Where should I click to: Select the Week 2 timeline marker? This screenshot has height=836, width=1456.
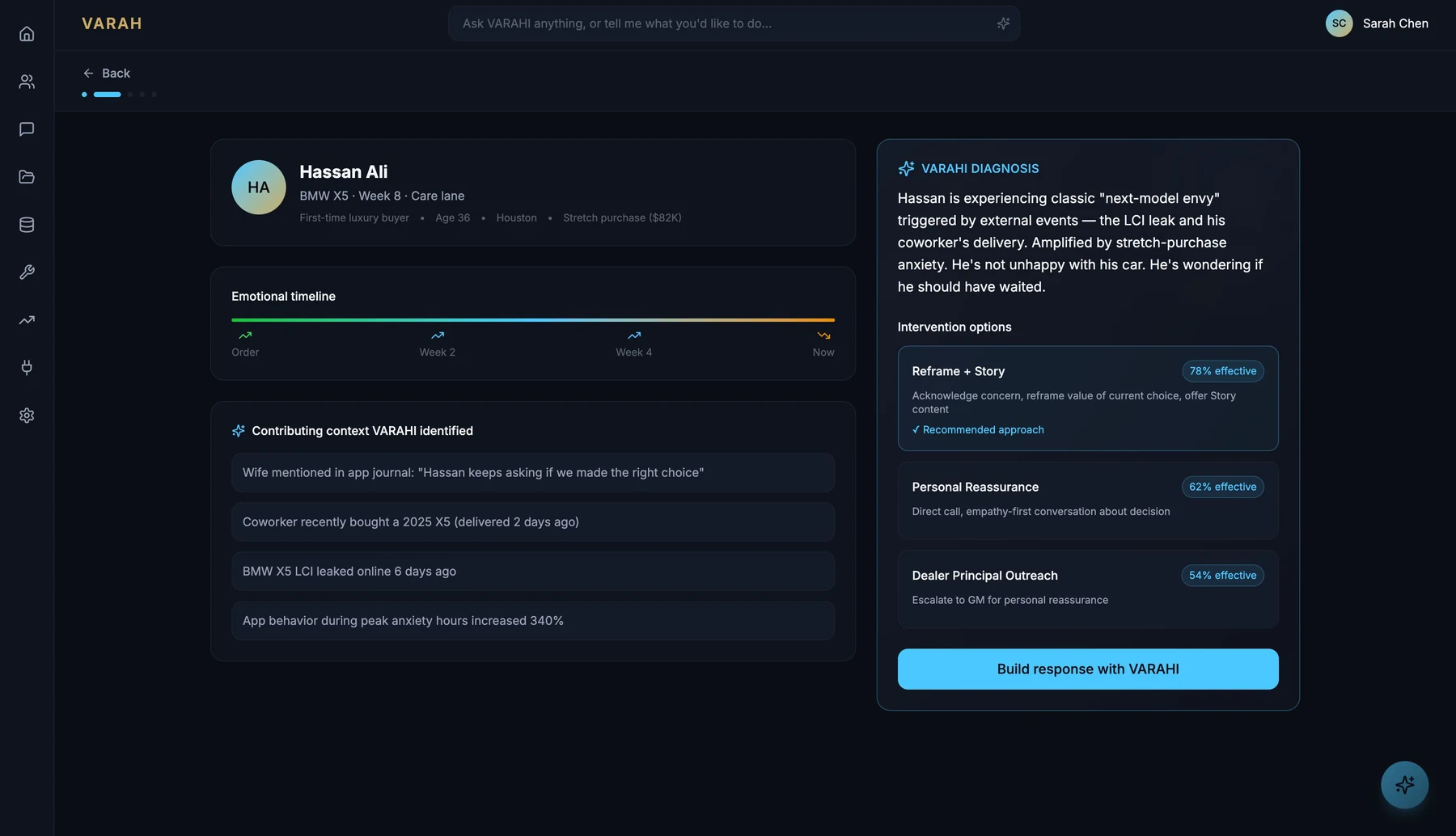437,344
